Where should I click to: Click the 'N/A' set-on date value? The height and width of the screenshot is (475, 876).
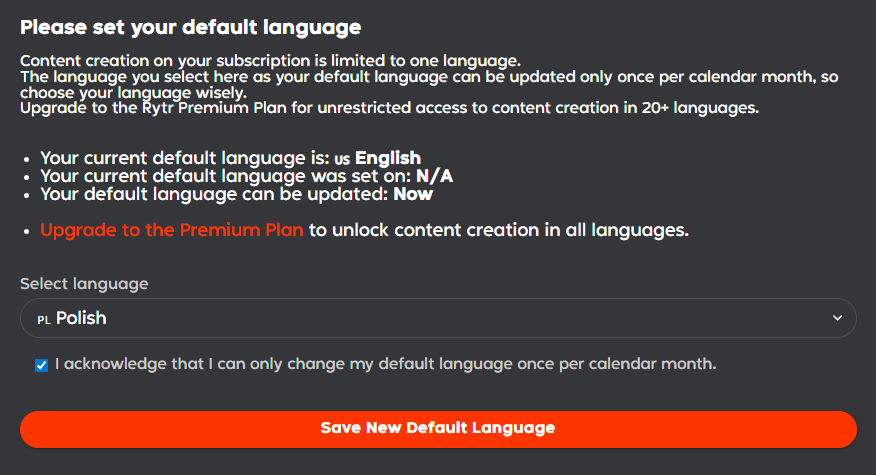tap(434, 175)
